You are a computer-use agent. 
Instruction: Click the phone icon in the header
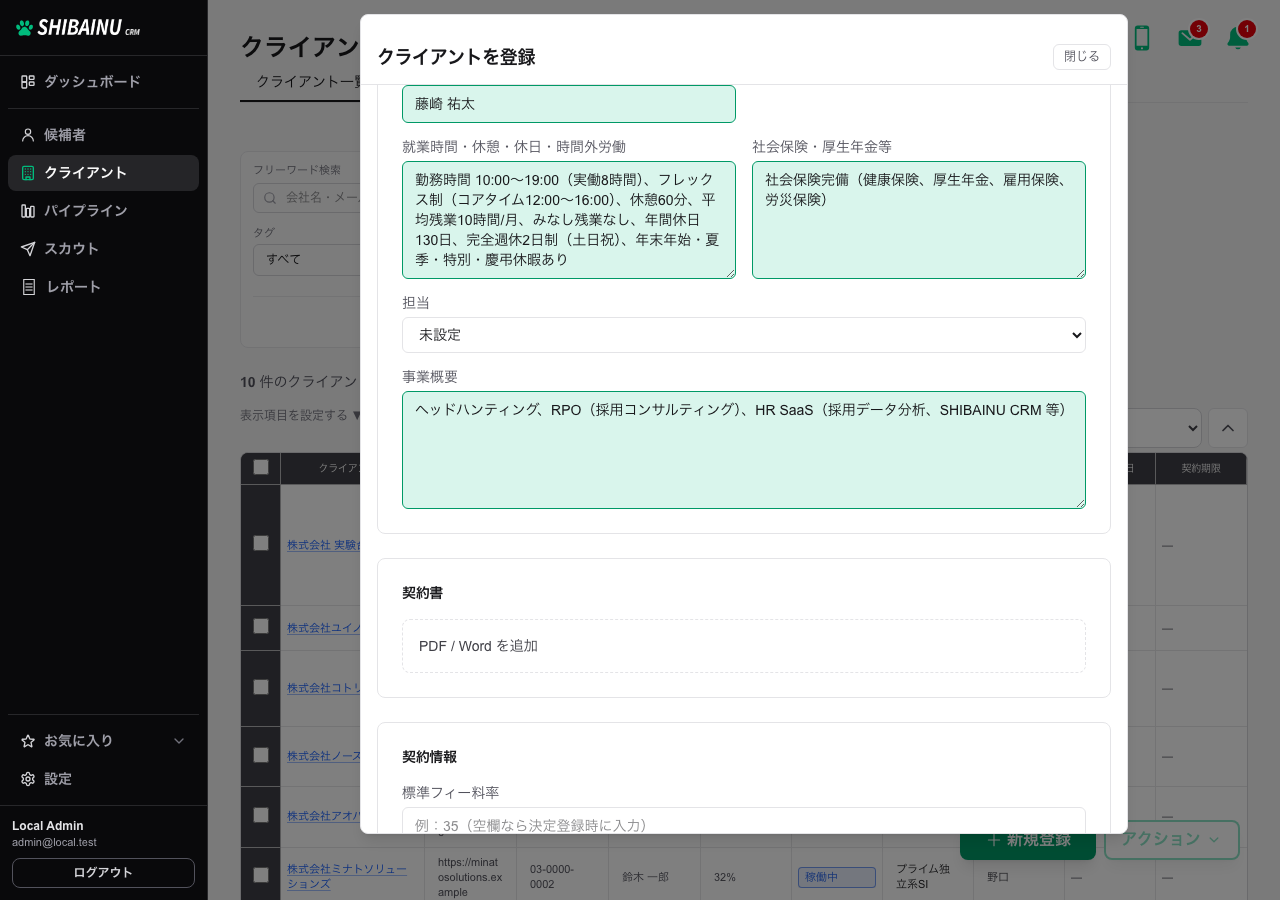coord(1141,38)
